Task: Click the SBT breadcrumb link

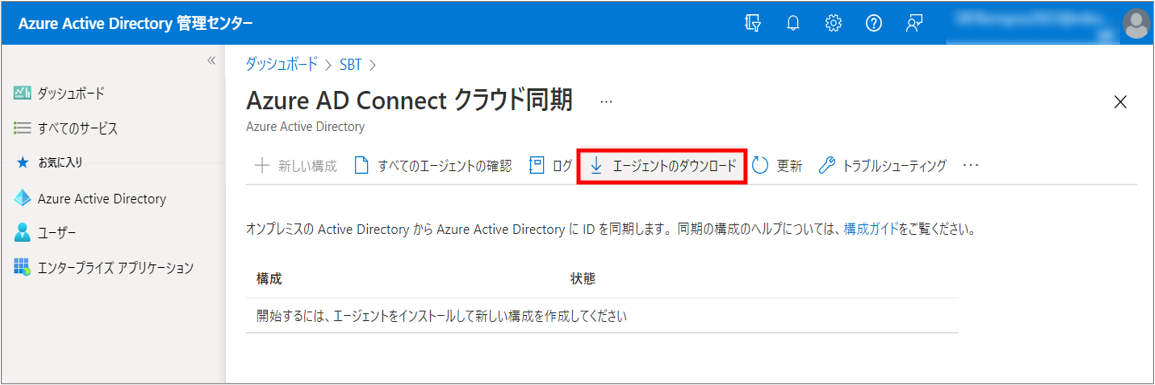Action: pos(351,64)
